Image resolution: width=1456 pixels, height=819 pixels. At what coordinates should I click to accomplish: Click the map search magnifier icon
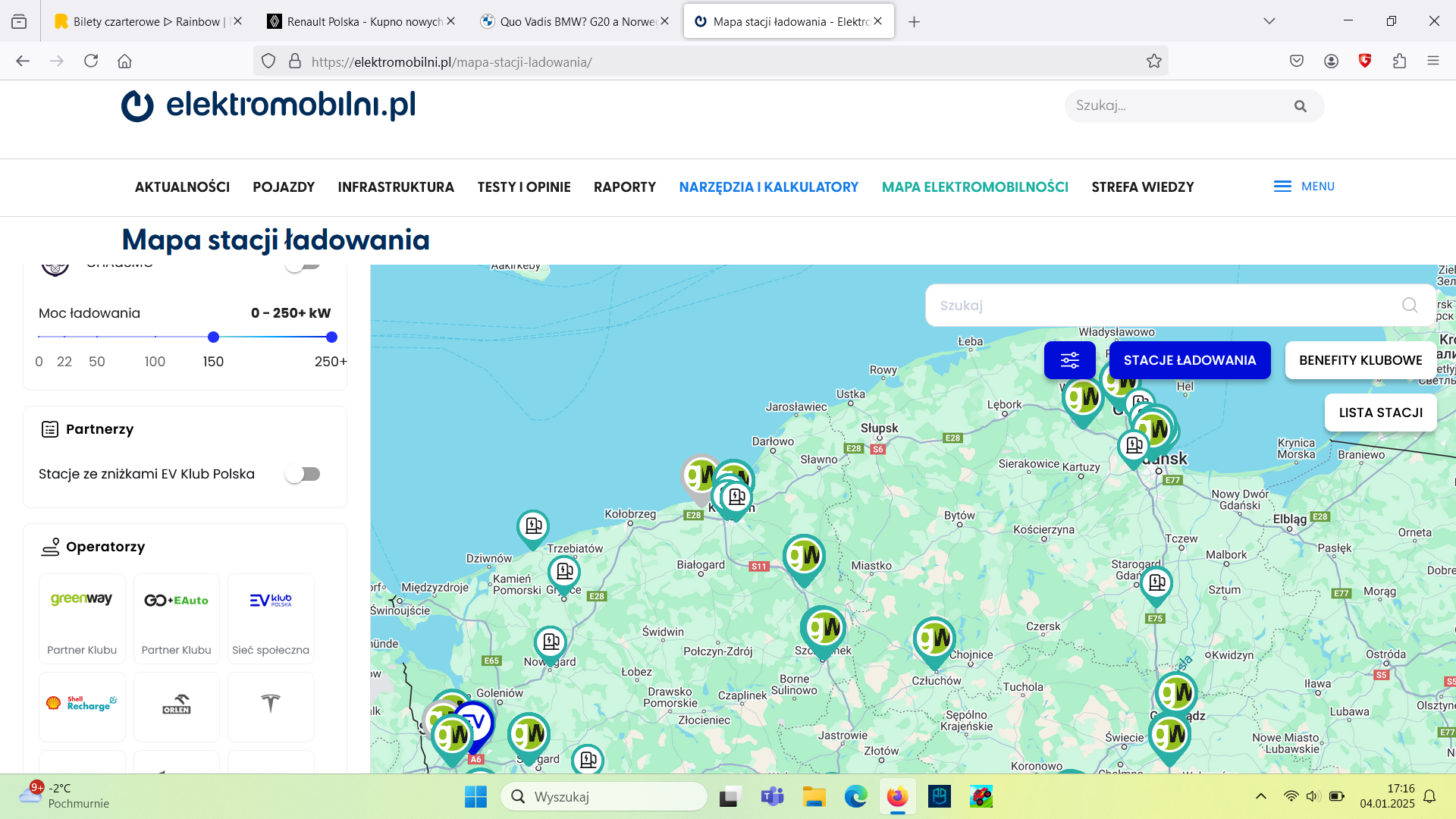point(1409,305)
